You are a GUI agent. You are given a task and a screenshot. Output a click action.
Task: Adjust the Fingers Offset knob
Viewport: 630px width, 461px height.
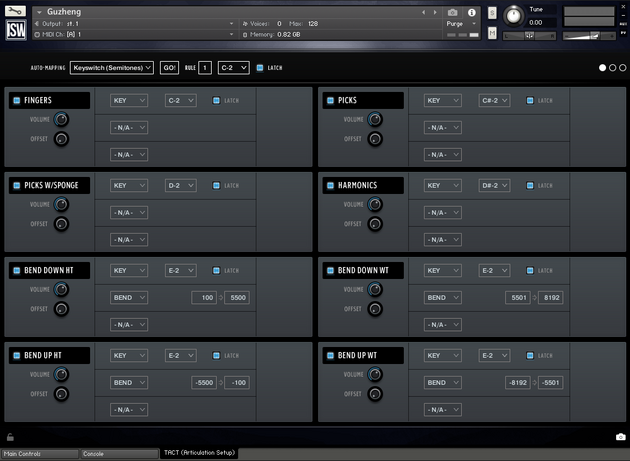click(x=61, y=139)
